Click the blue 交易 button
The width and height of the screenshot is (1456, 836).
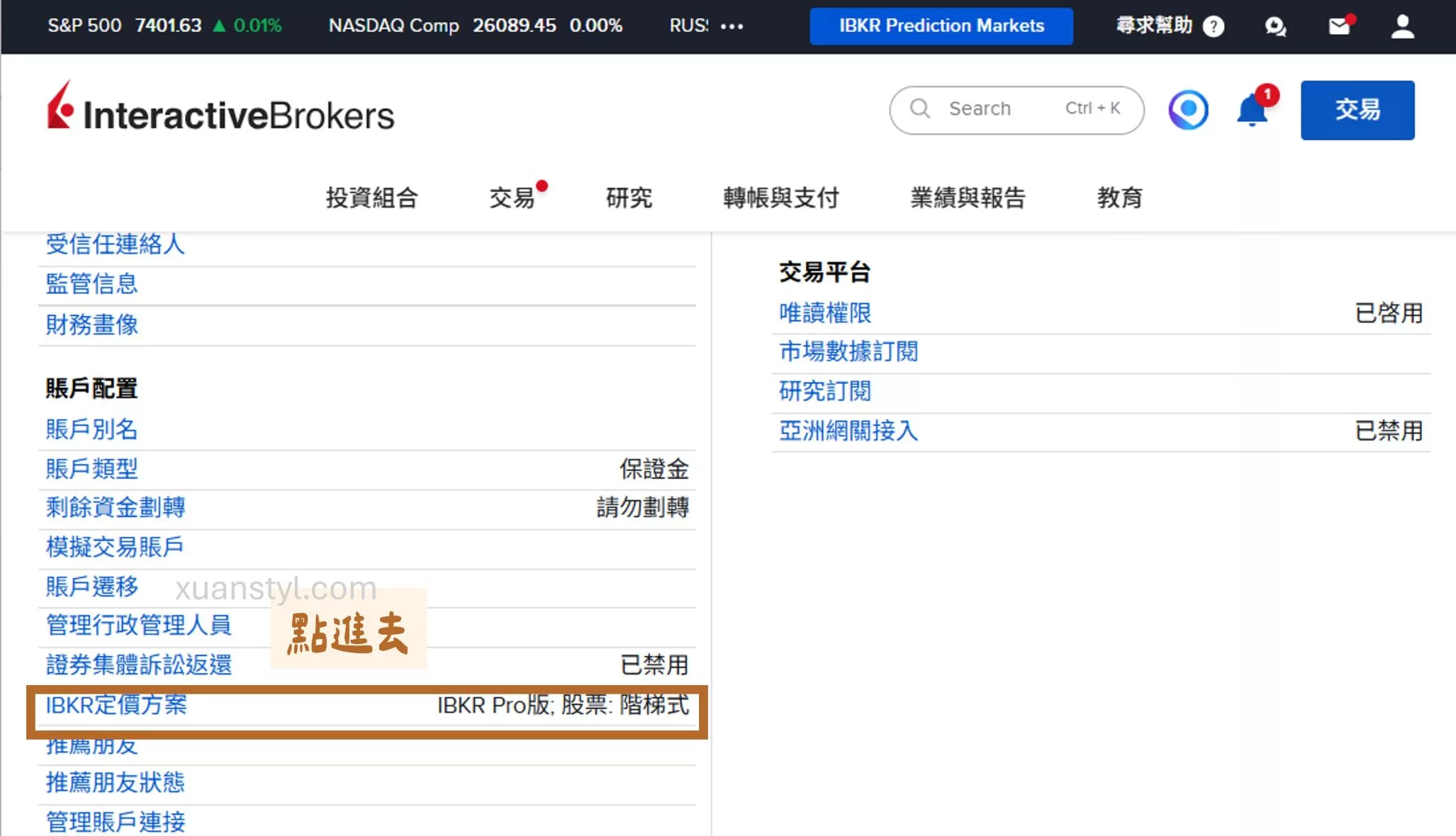(x=1357, y=110)
